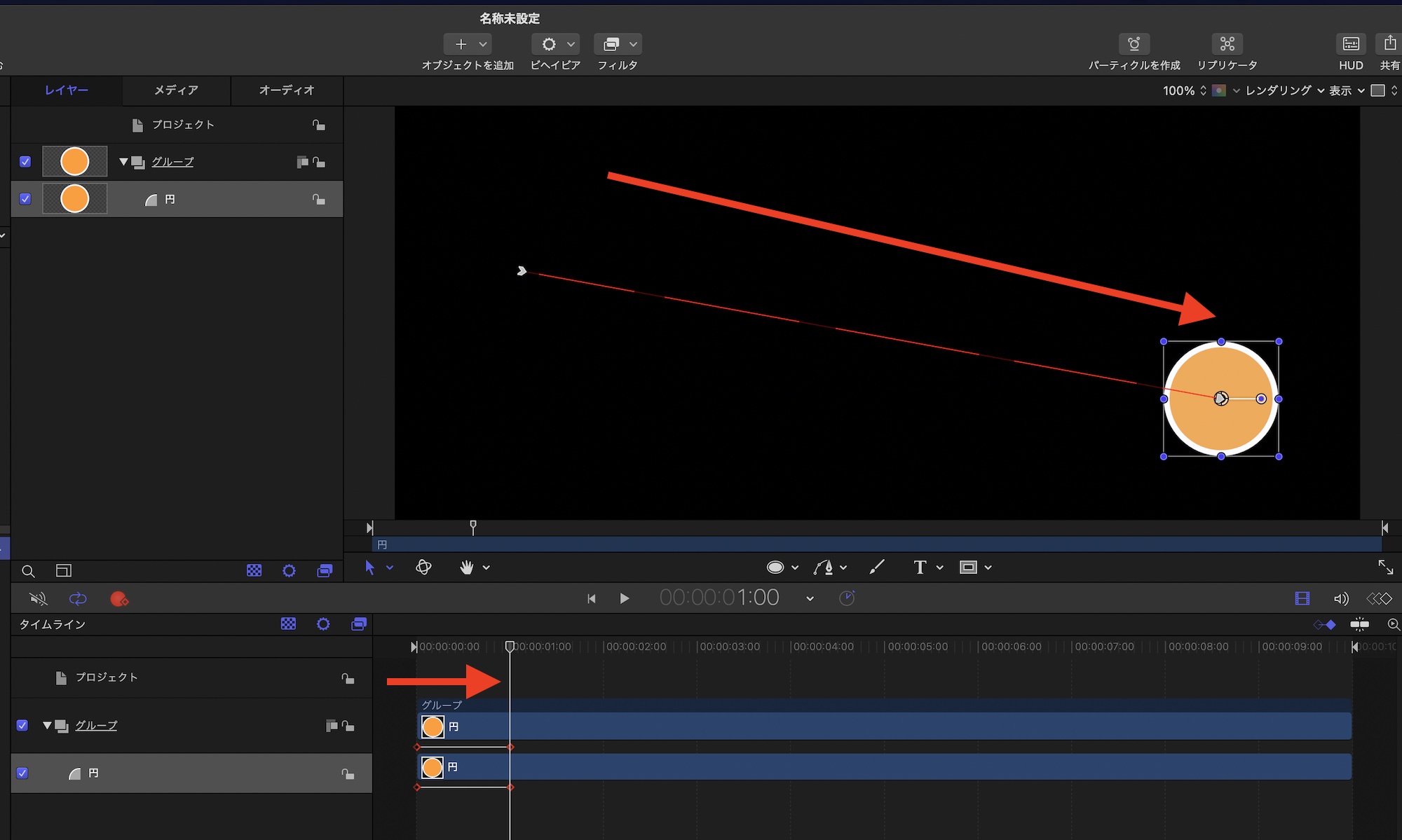Uncheck the 円 layer checkbox in the layers list

[x=25, y=199]
